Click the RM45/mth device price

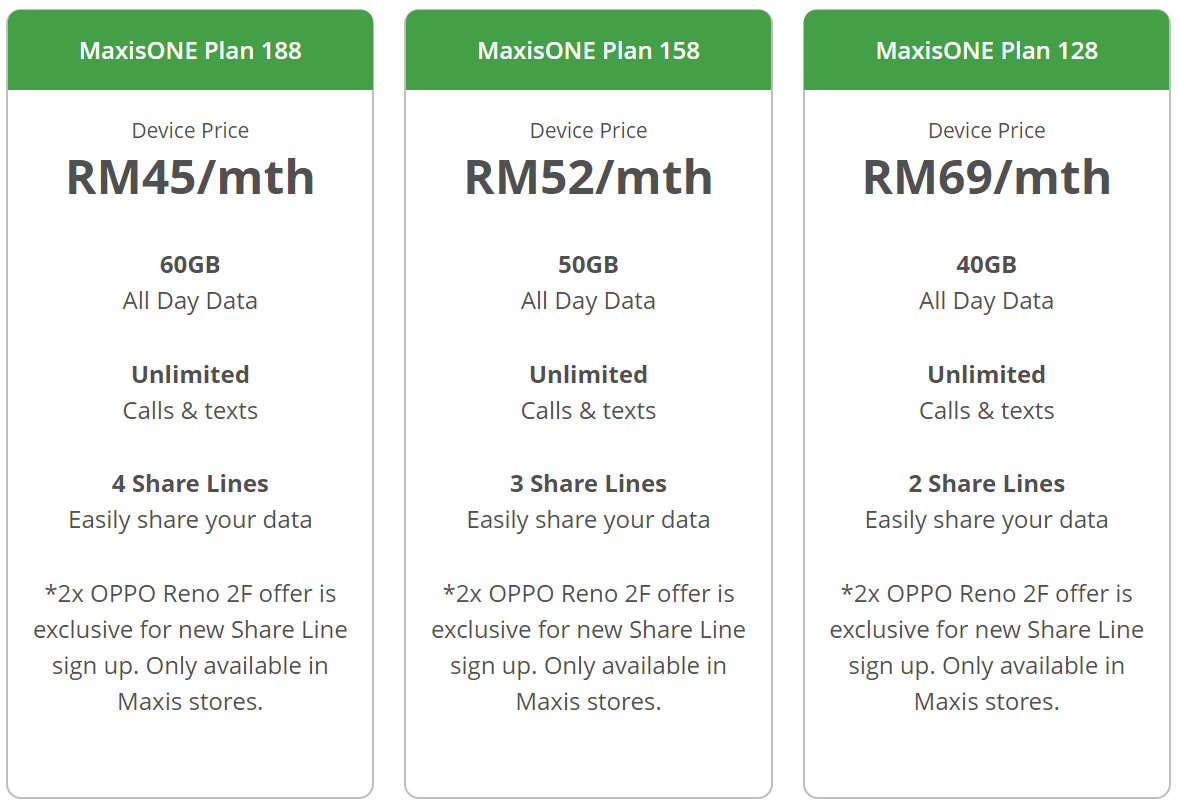click(190, 177)
